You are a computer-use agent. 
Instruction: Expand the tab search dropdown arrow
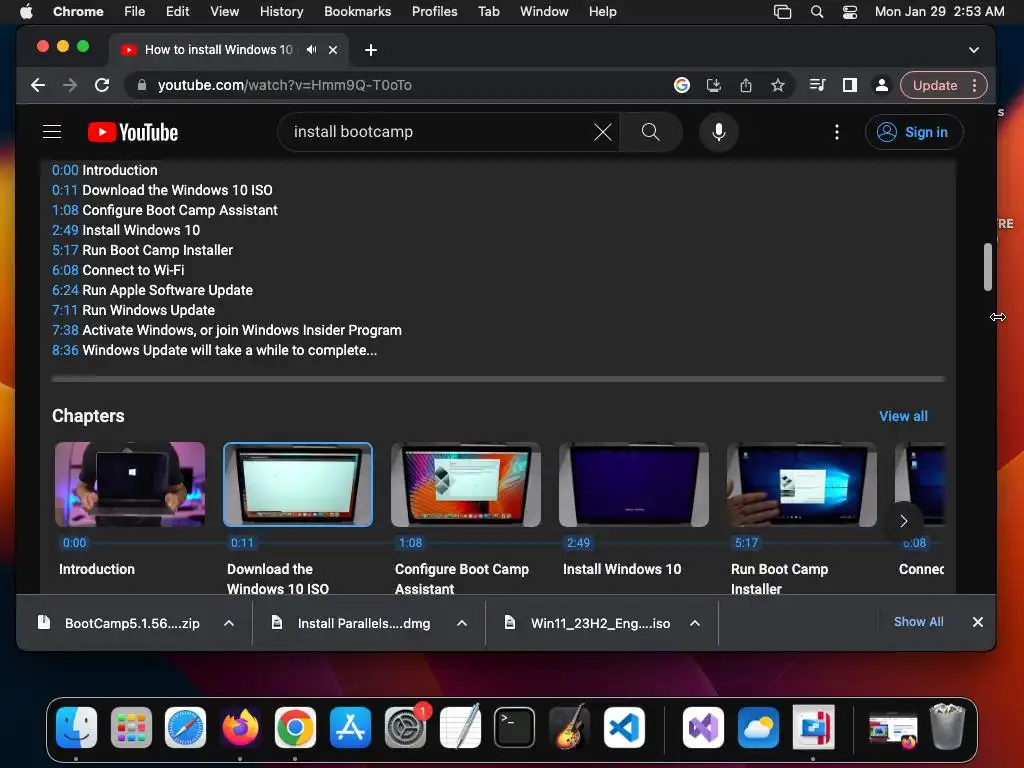[x=974, y=50]
